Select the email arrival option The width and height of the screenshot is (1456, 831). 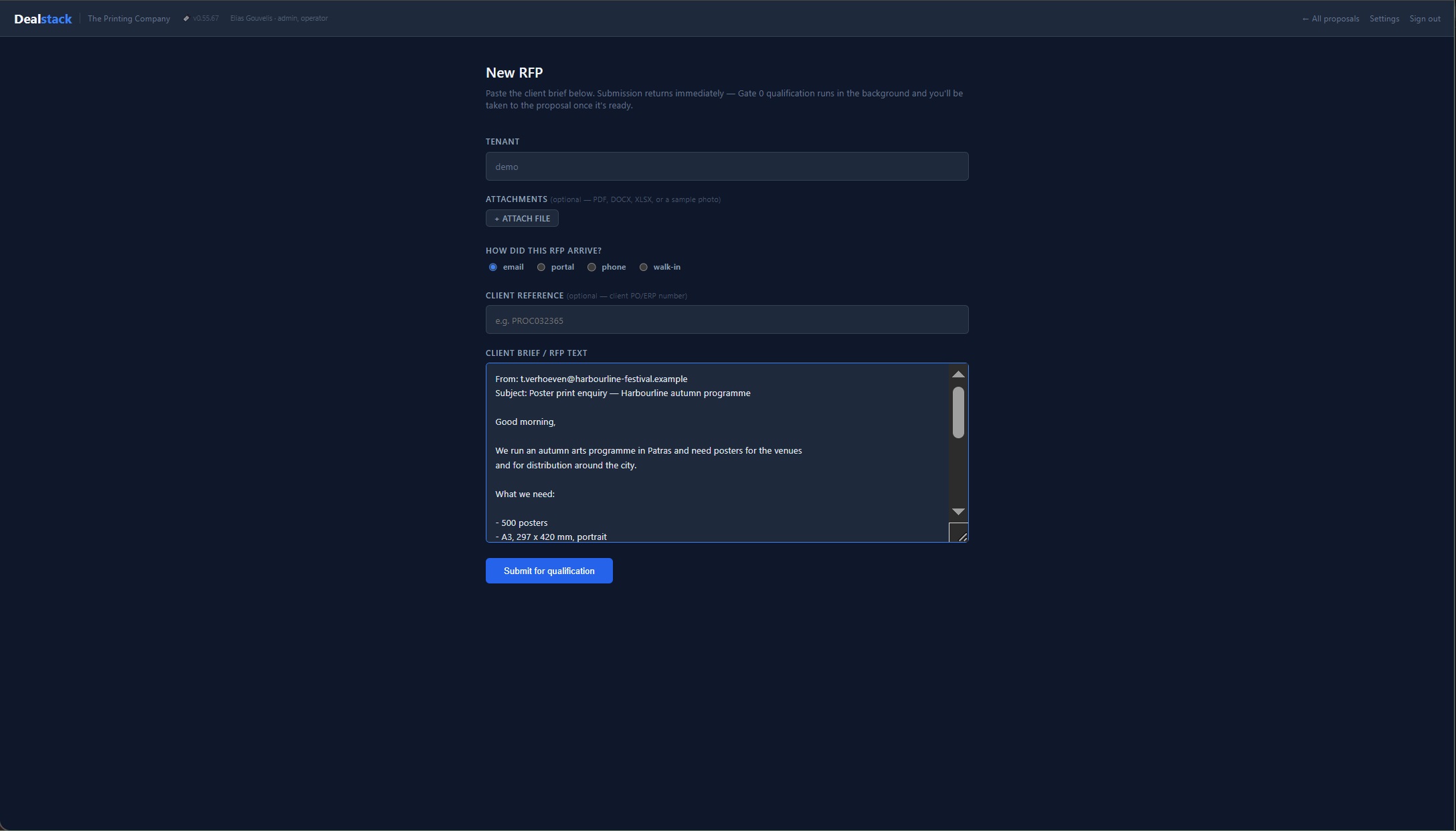coord(493,267)
